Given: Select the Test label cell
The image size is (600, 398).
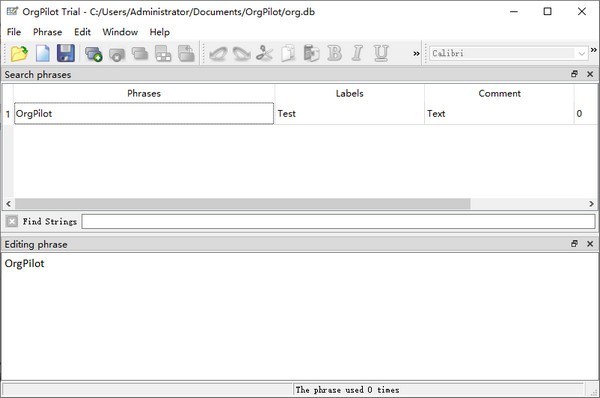Looking at the screenshot, I should pos(349,114).
